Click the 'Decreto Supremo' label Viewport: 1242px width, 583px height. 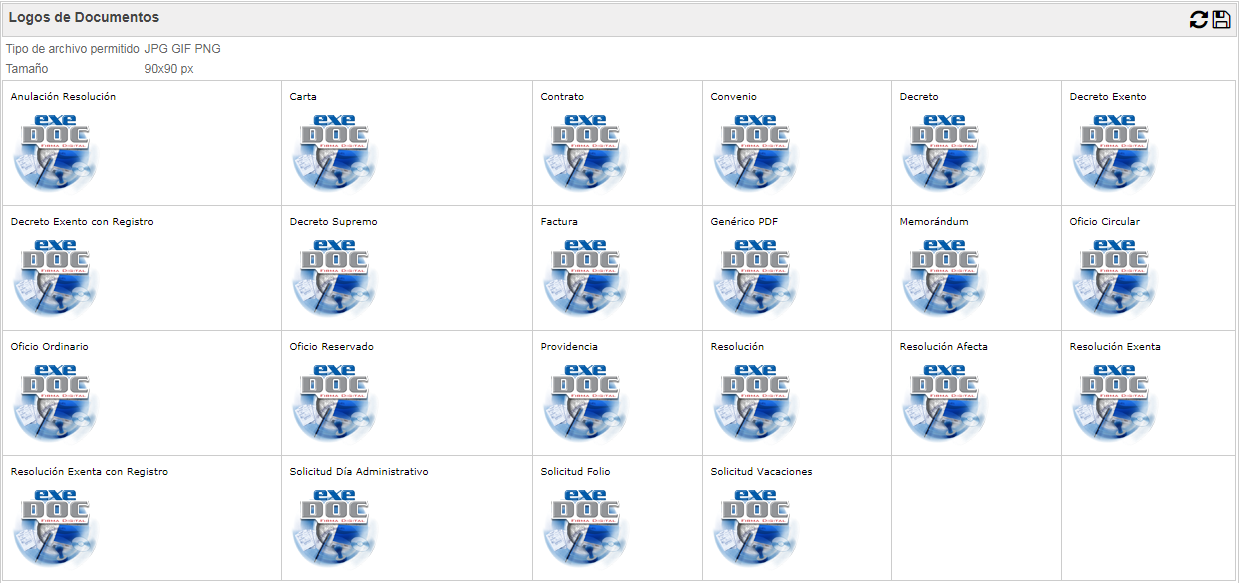click(x=333, y=222)
